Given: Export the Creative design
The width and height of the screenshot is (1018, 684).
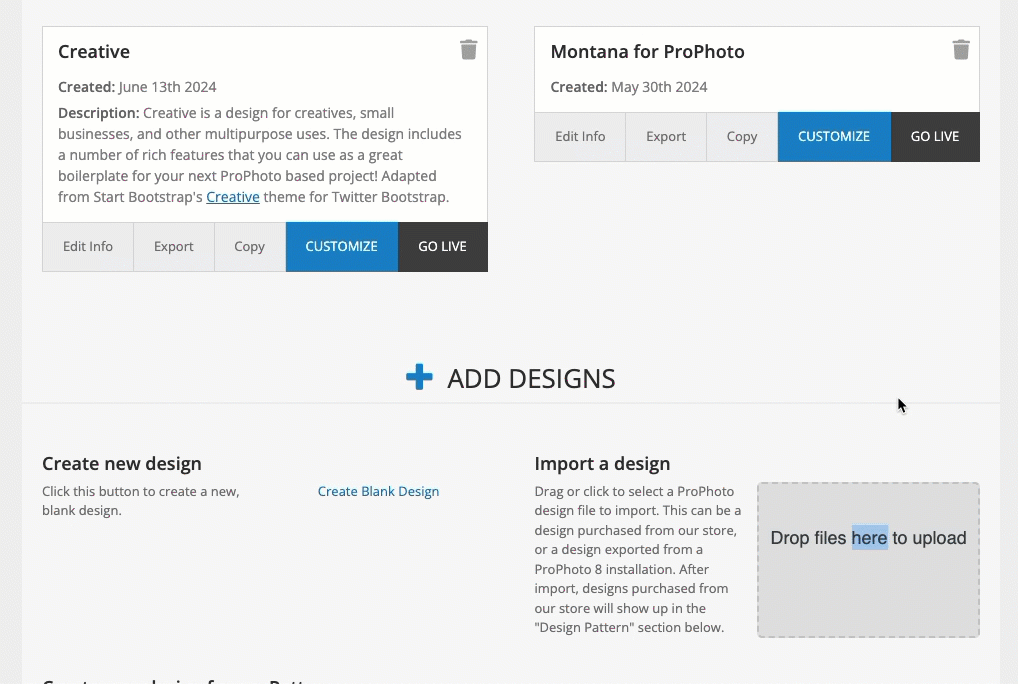Looking at the screenshot, I should pos(173,247).
